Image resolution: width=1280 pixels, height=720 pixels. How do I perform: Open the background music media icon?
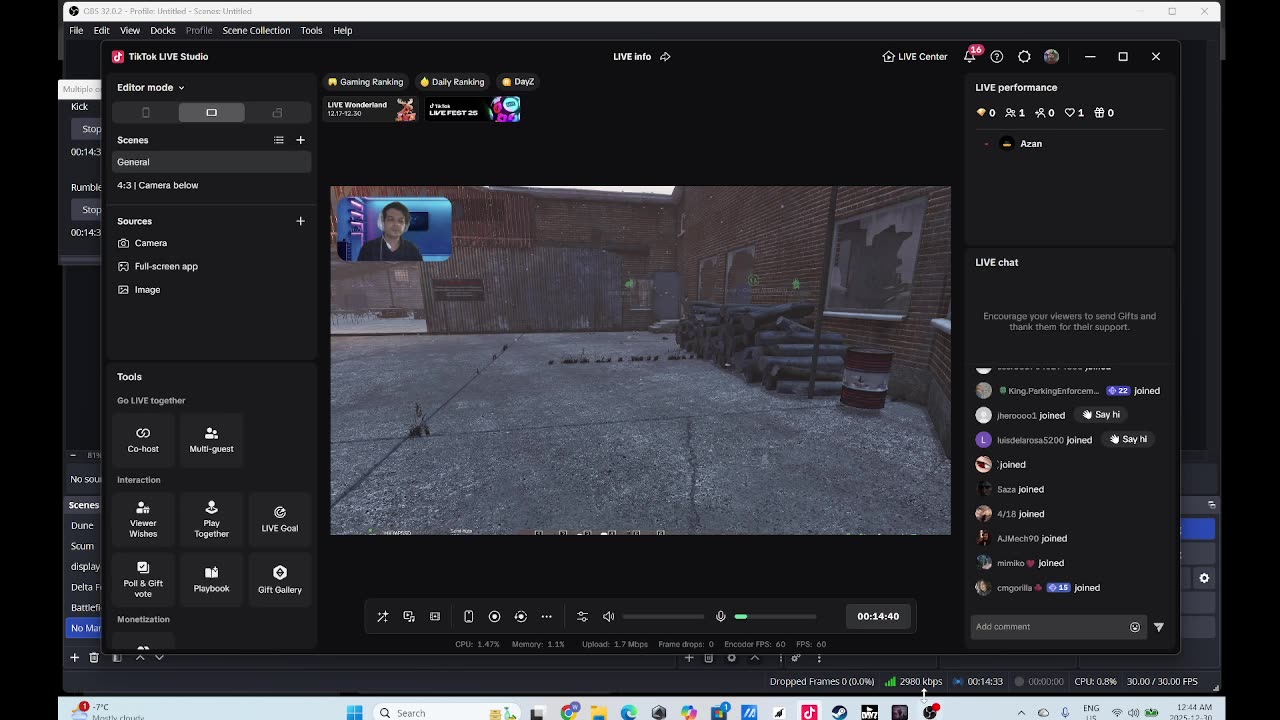(x=409, y=616)
